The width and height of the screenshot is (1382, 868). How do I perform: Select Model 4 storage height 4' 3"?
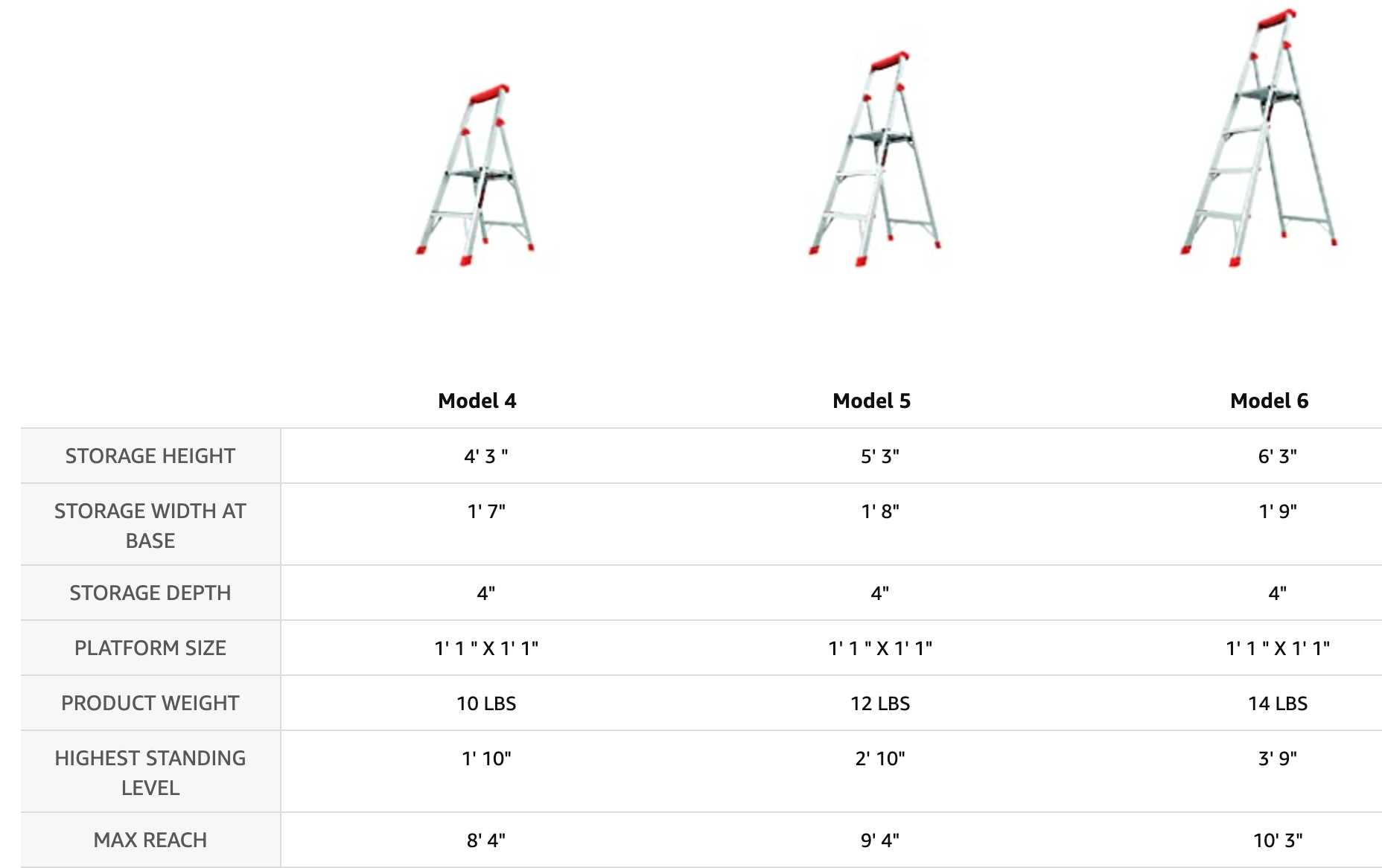(x=486, y=456)
